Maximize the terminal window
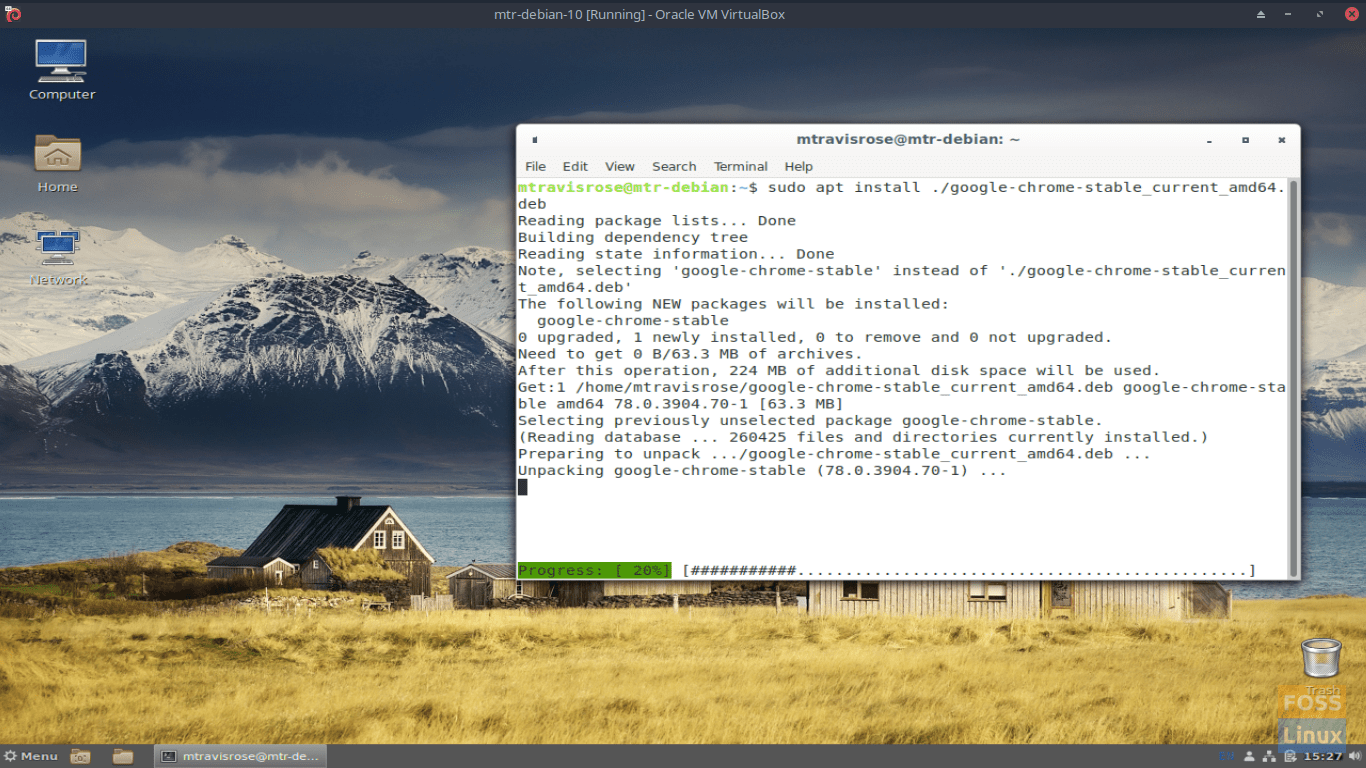This screenshot has height=768, width=1366. point(1245,140)
